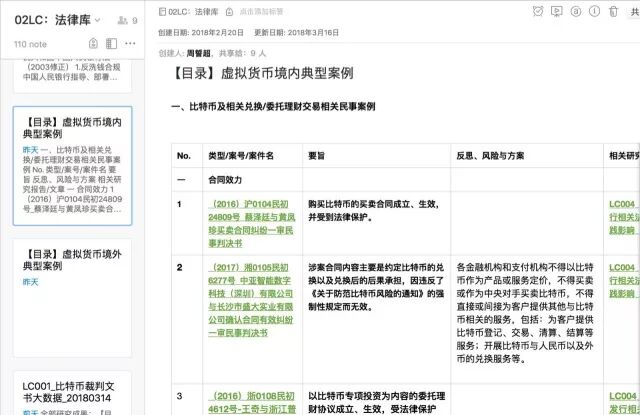Click the 点击添加标签 tag input field

(261, 12)
